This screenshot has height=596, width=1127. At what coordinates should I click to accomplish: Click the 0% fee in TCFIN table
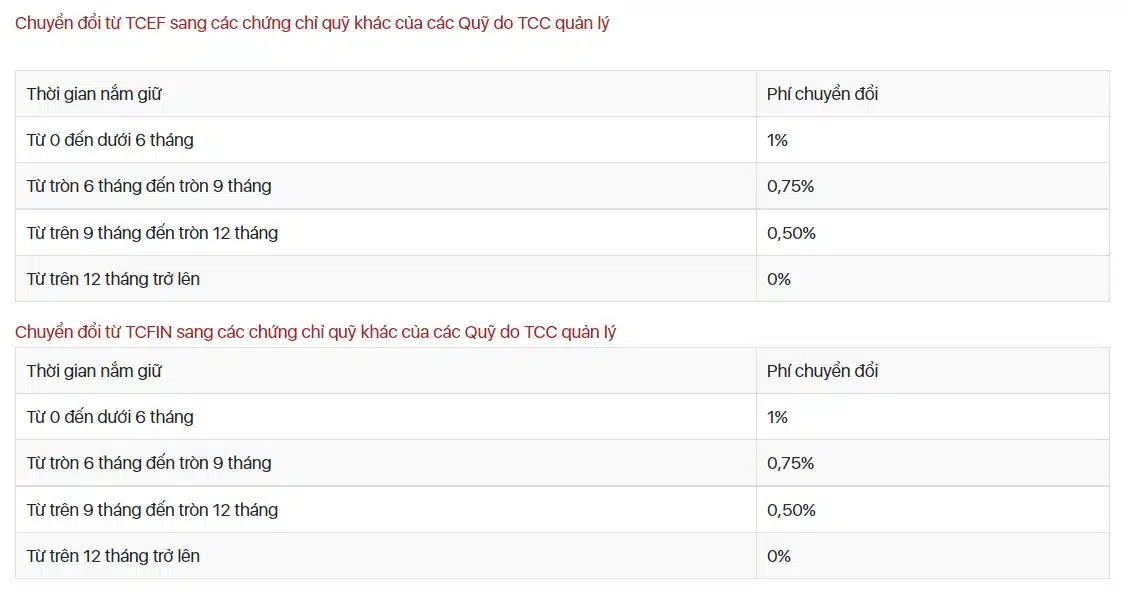[778, 556]
